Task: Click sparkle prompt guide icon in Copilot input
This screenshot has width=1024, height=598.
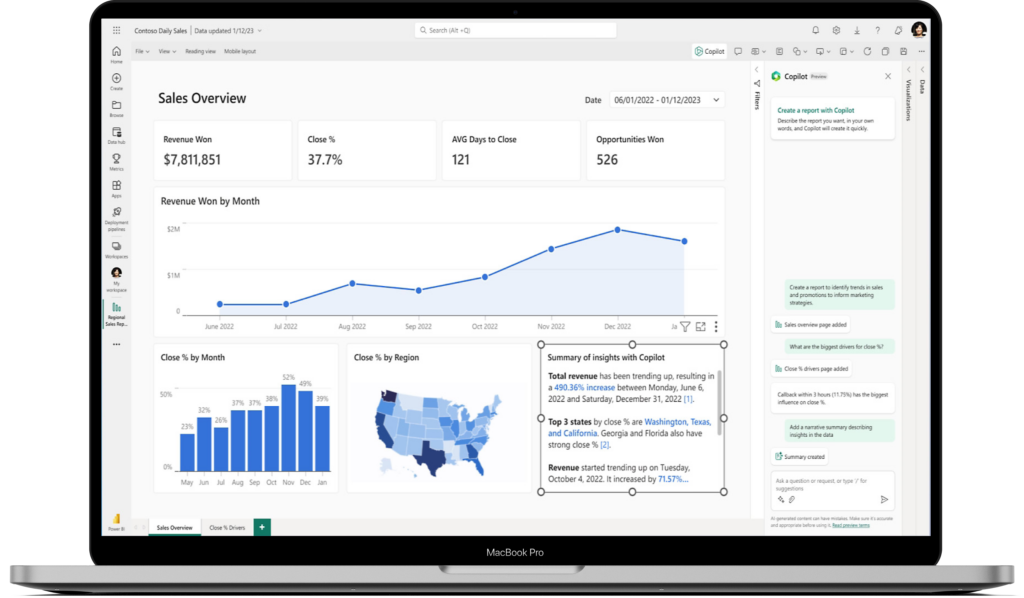Action: coord(780,499)
